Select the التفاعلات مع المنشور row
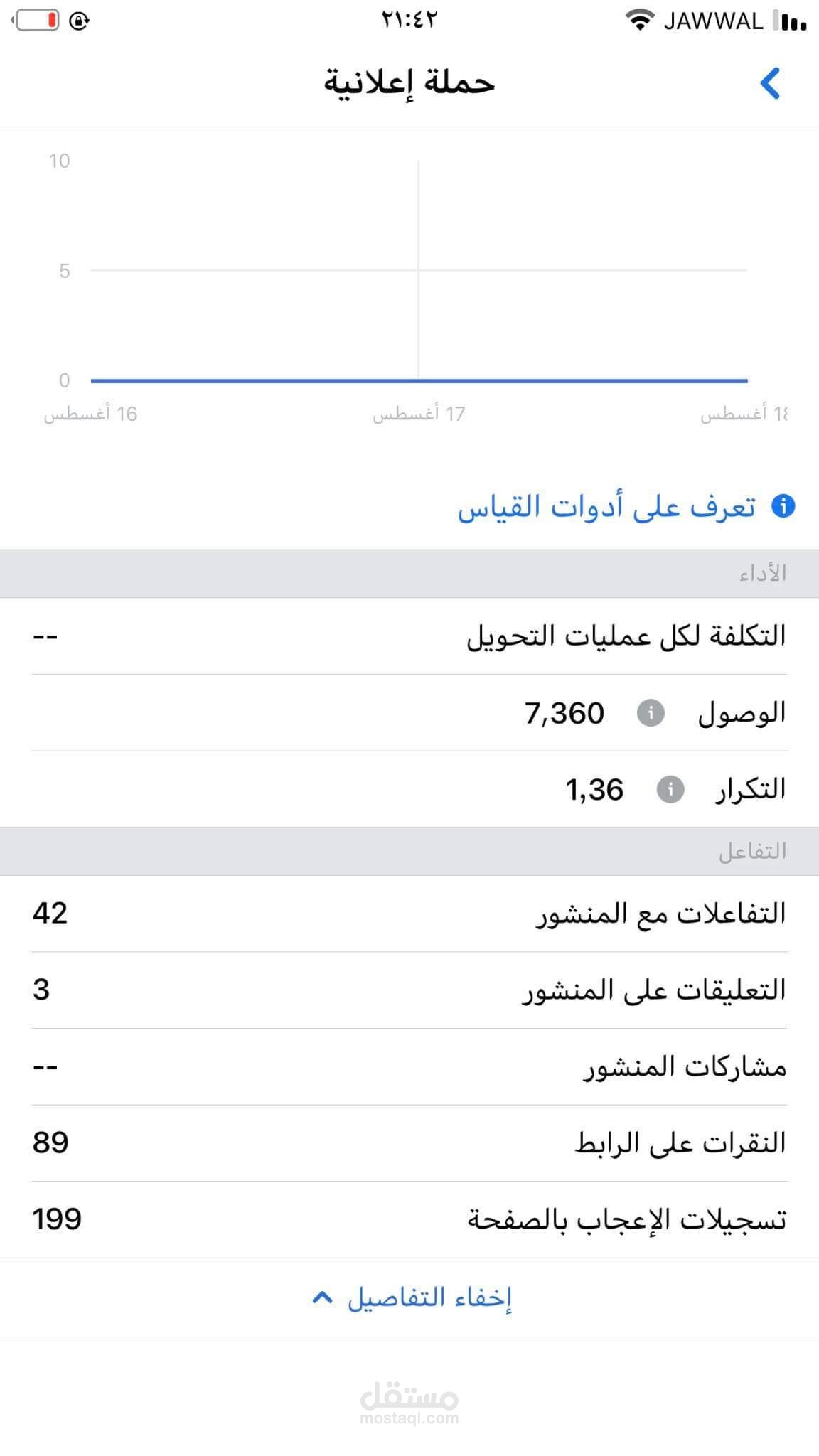Screen dimensions: 819x1456 point(409,914)
